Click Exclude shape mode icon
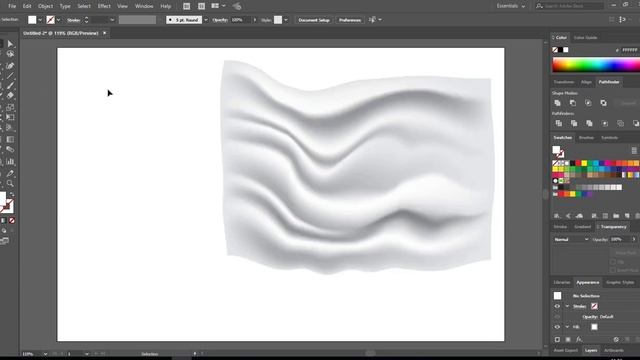Viewport: 640px width, 360px height. coord(603,103)
